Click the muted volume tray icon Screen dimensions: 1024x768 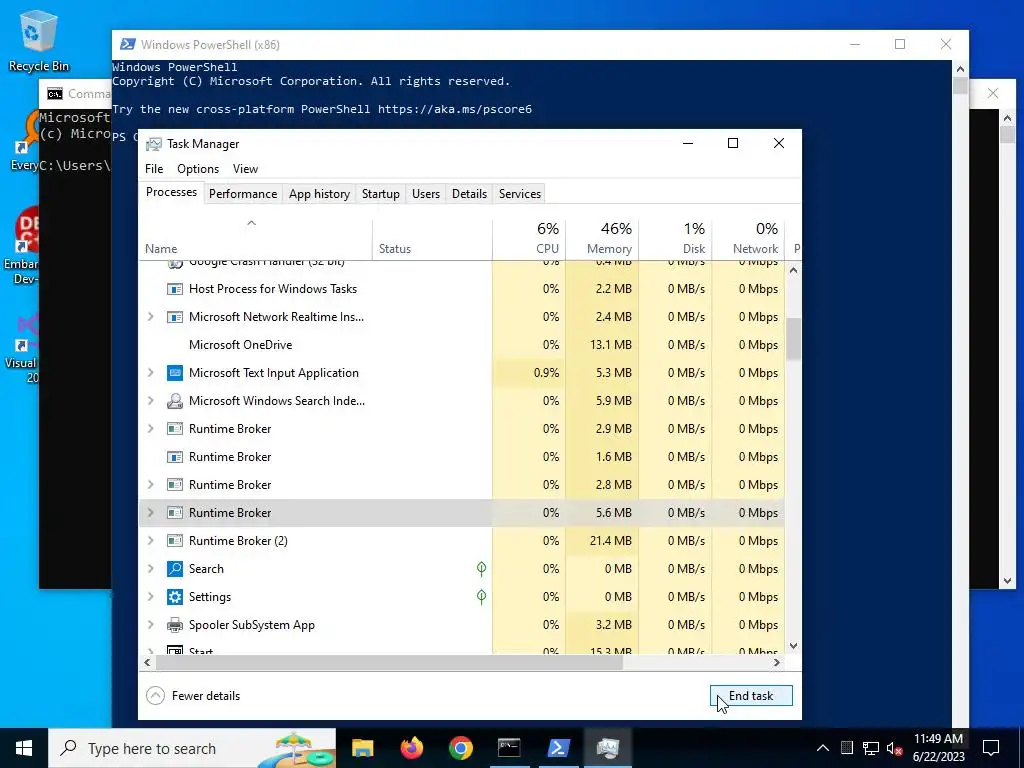coord(895,748)
